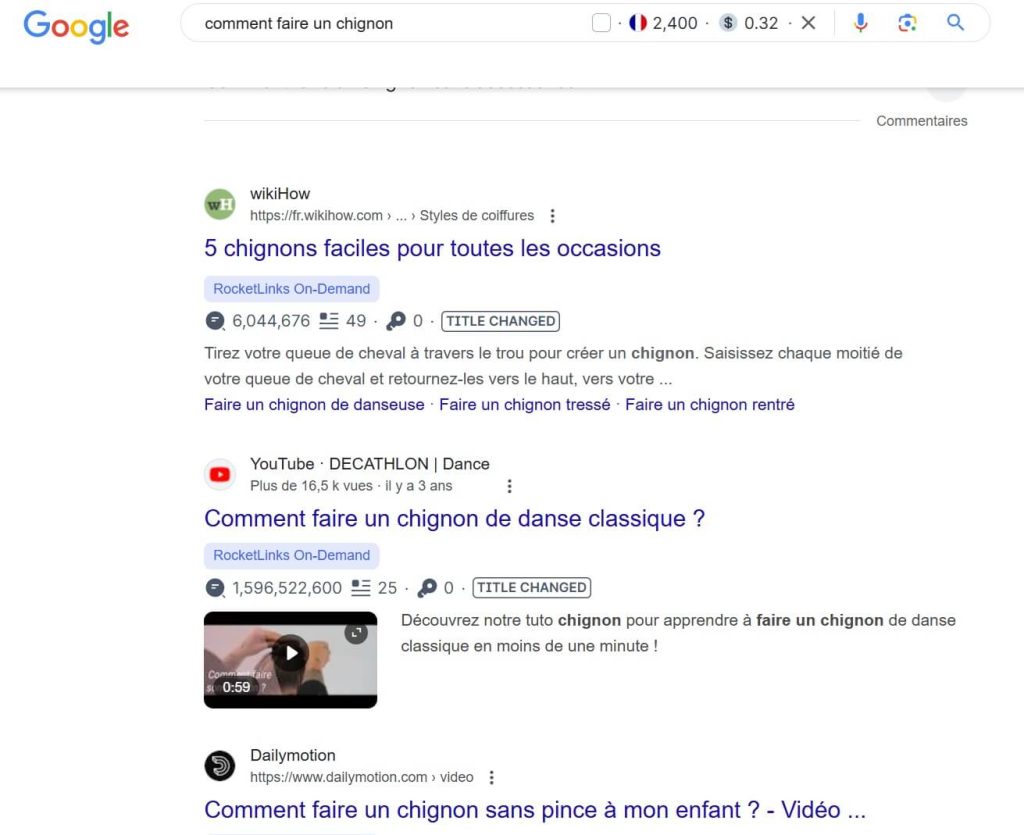Screen dimensions: 1024x835
Task: Click keyword icon in YouTube result metrics
Action: (x=427, y=587)
